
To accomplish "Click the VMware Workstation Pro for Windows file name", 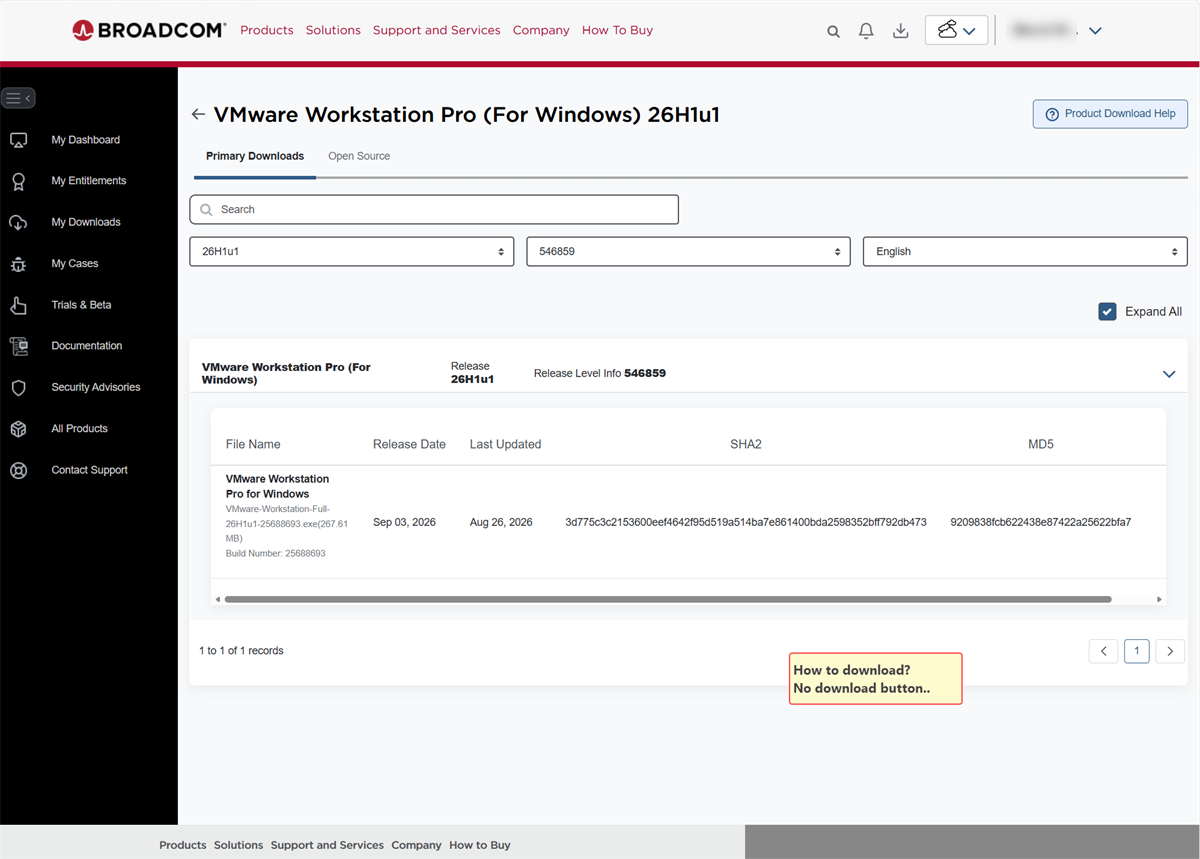I will tap(277, 486).
